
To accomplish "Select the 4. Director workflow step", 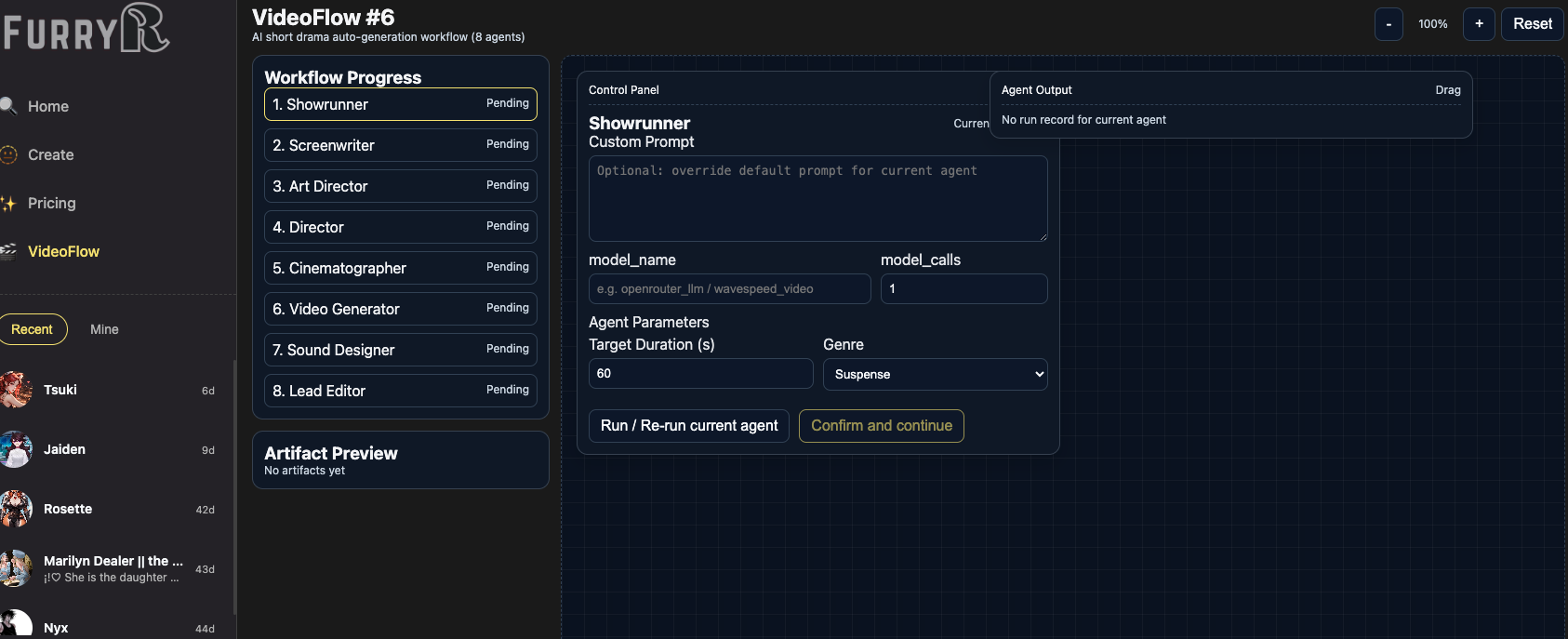I will (x=401, y=227).
